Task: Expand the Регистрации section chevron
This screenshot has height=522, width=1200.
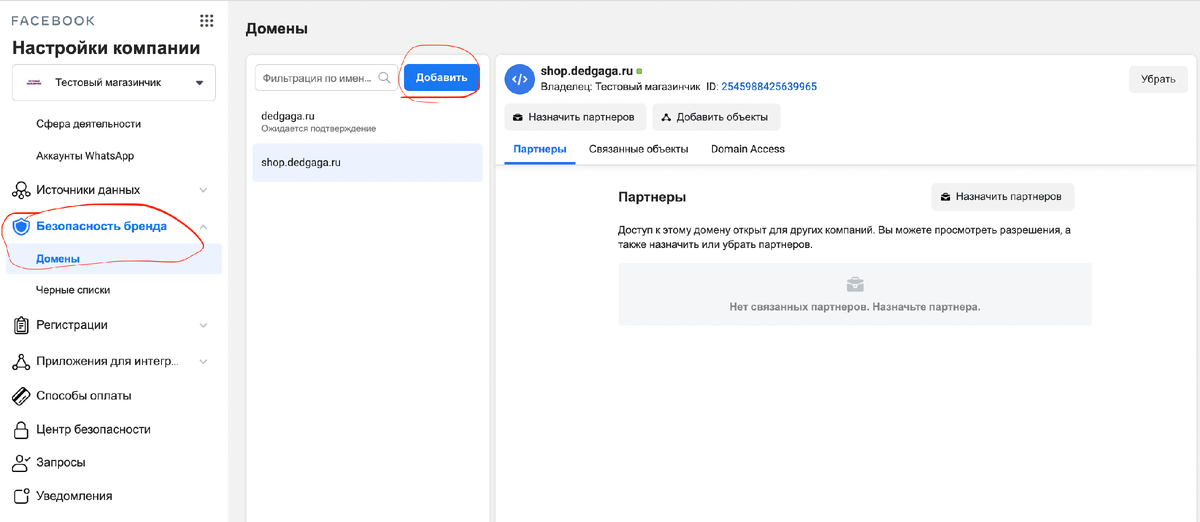Action: [203, 325]
